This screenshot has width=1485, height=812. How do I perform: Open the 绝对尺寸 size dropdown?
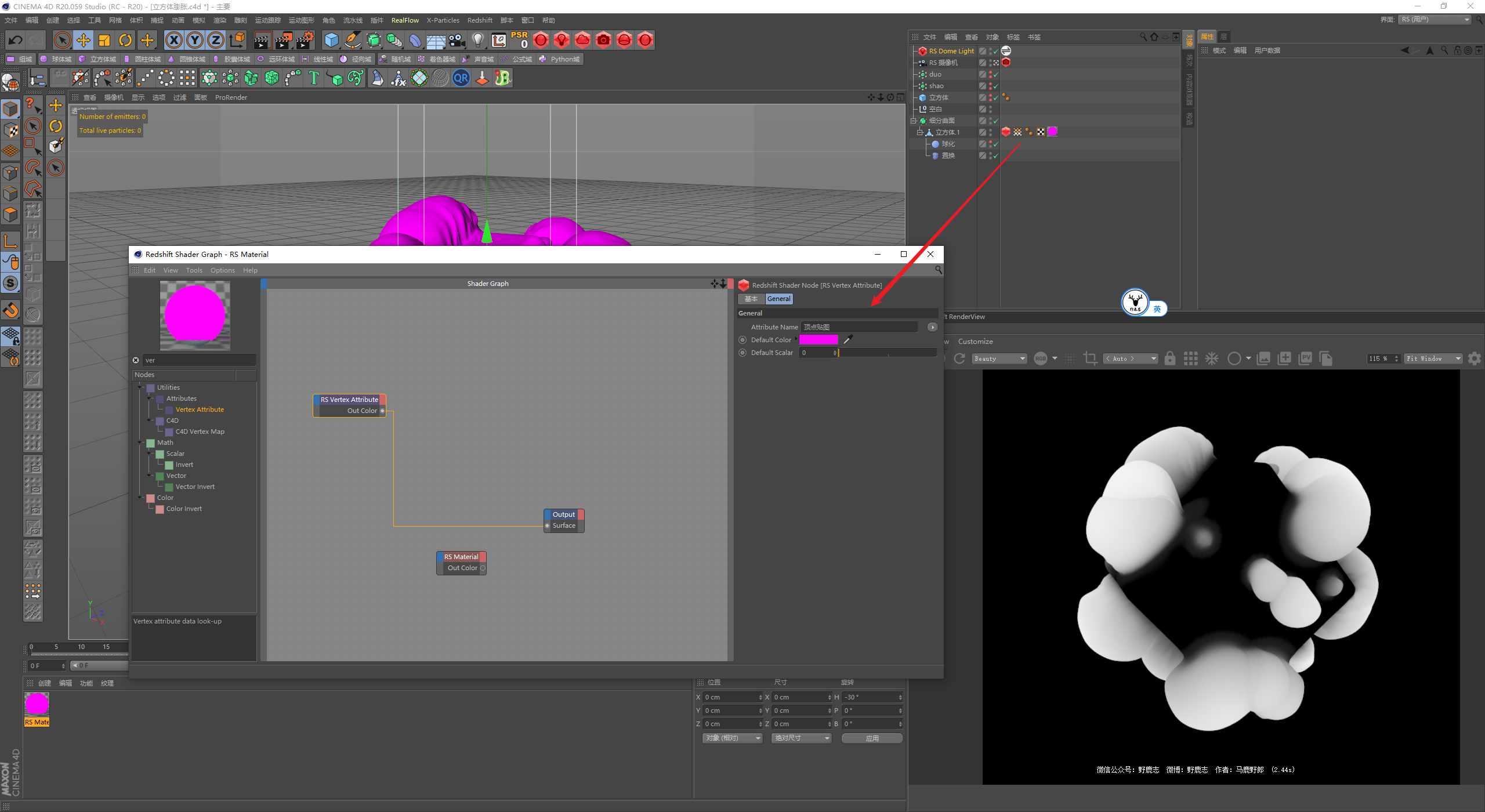(x=802, y=738)
